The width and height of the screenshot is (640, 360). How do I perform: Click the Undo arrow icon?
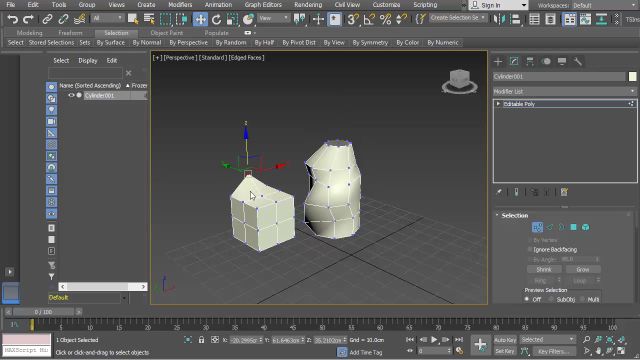[12, 19]
